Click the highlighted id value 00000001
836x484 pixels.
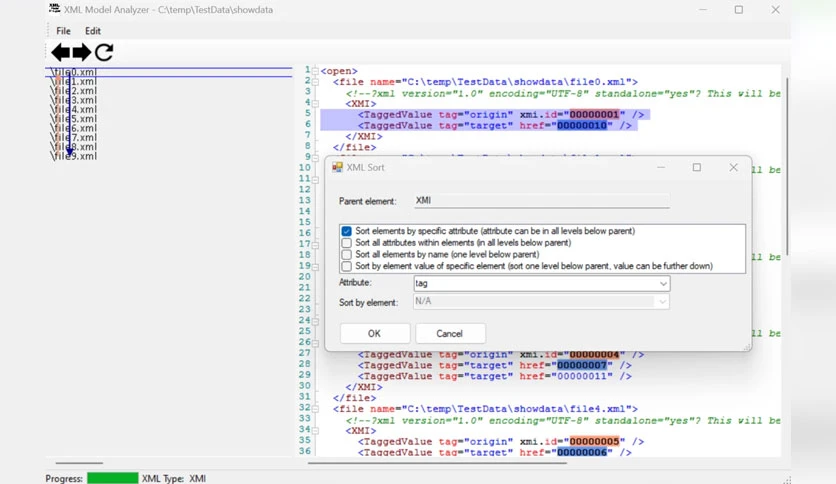[594, 115]
